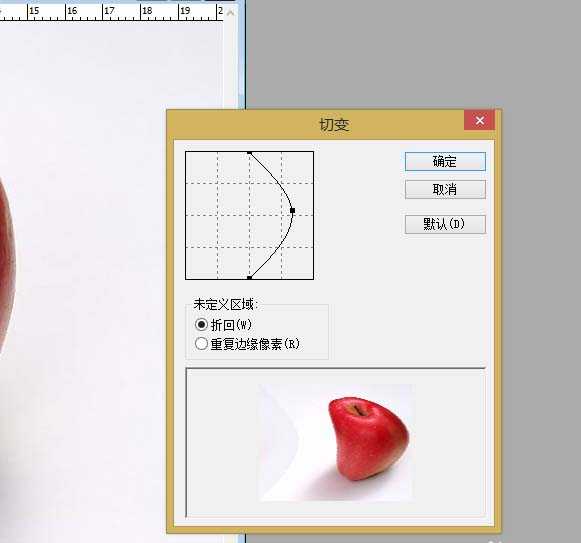The height and width of the screenshot is (543, 581).
Task: Click the 未定义区域 group label
Action: (225, 305)
